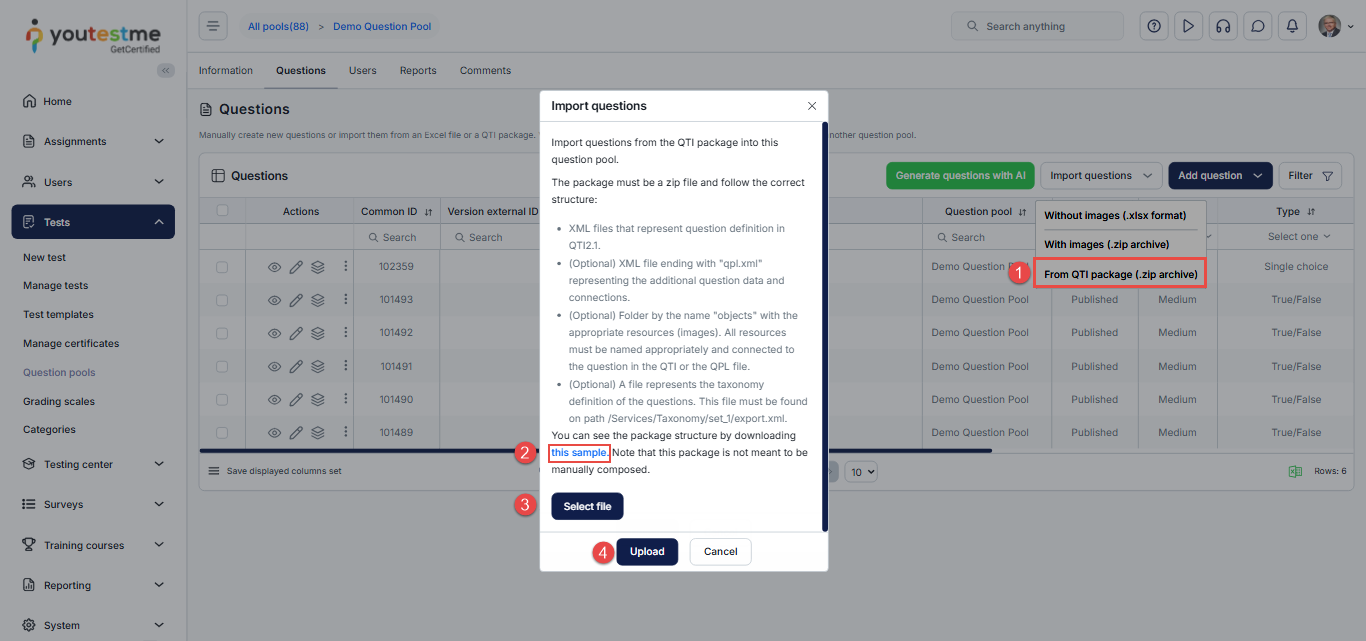Sort by the Question pool column
This screenshot has height=641, width=1366.
[x=1022, y=212]
